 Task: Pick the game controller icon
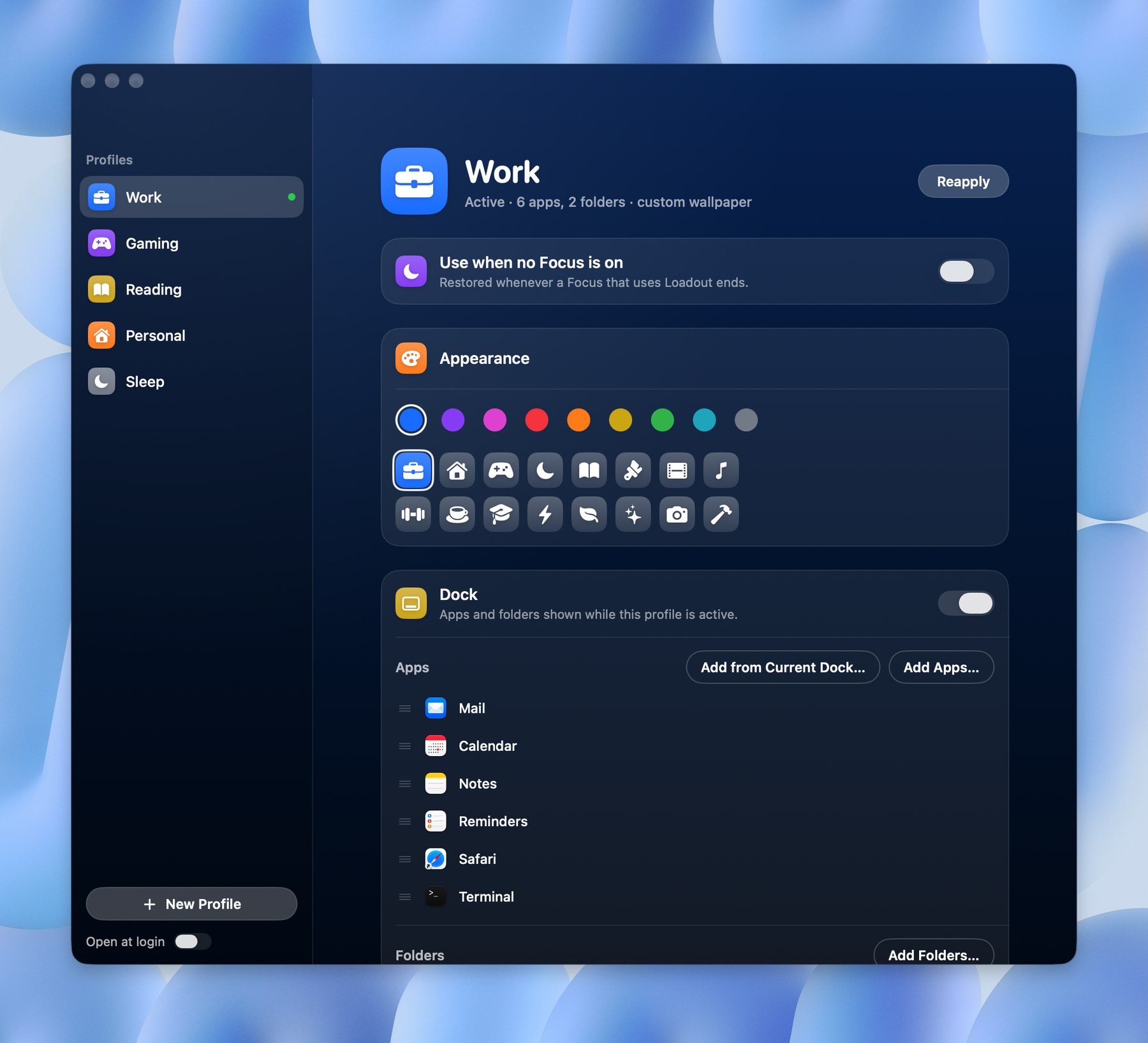[501, 470]
